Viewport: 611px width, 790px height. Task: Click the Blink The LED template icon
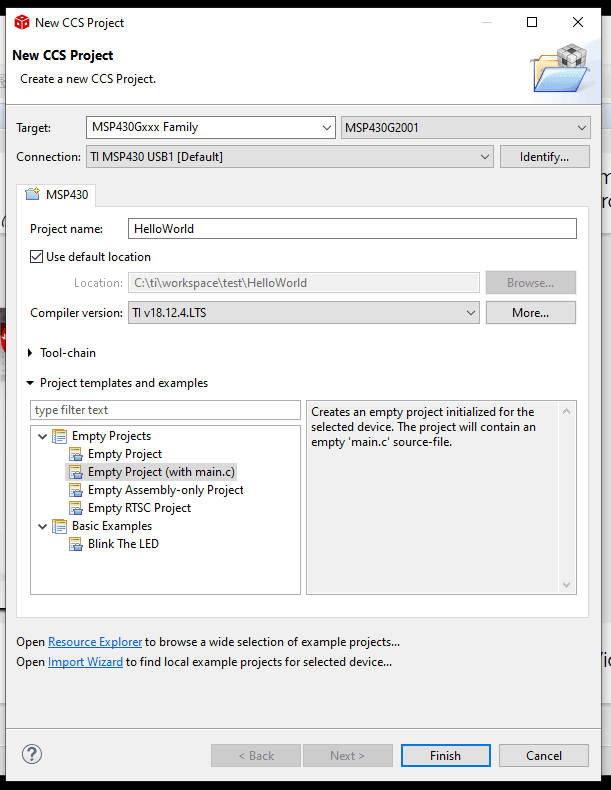click(x=75, y=544)
